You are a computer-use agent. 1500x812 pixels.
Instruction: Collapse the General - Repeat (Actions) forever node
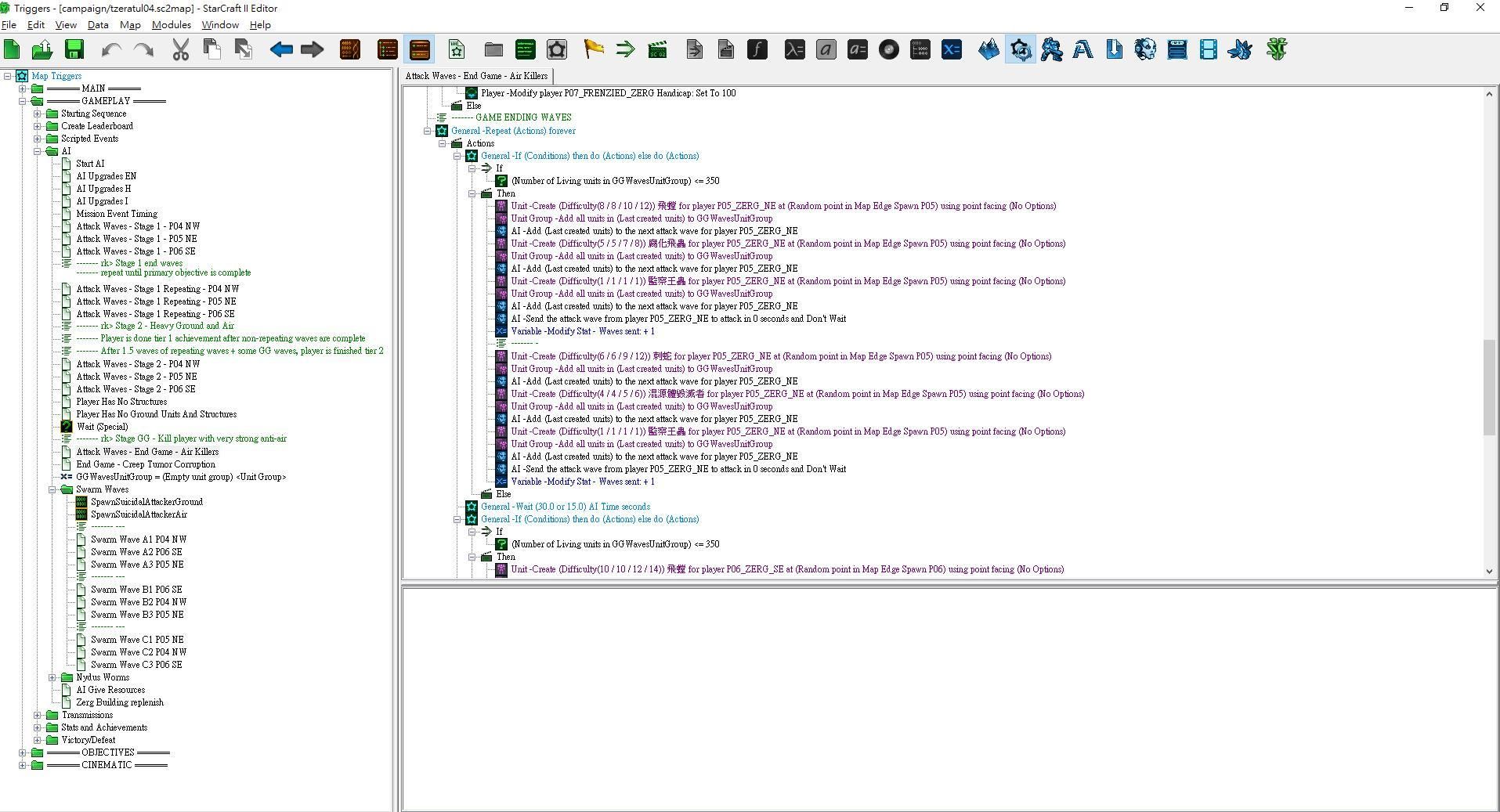pos(428,131)
